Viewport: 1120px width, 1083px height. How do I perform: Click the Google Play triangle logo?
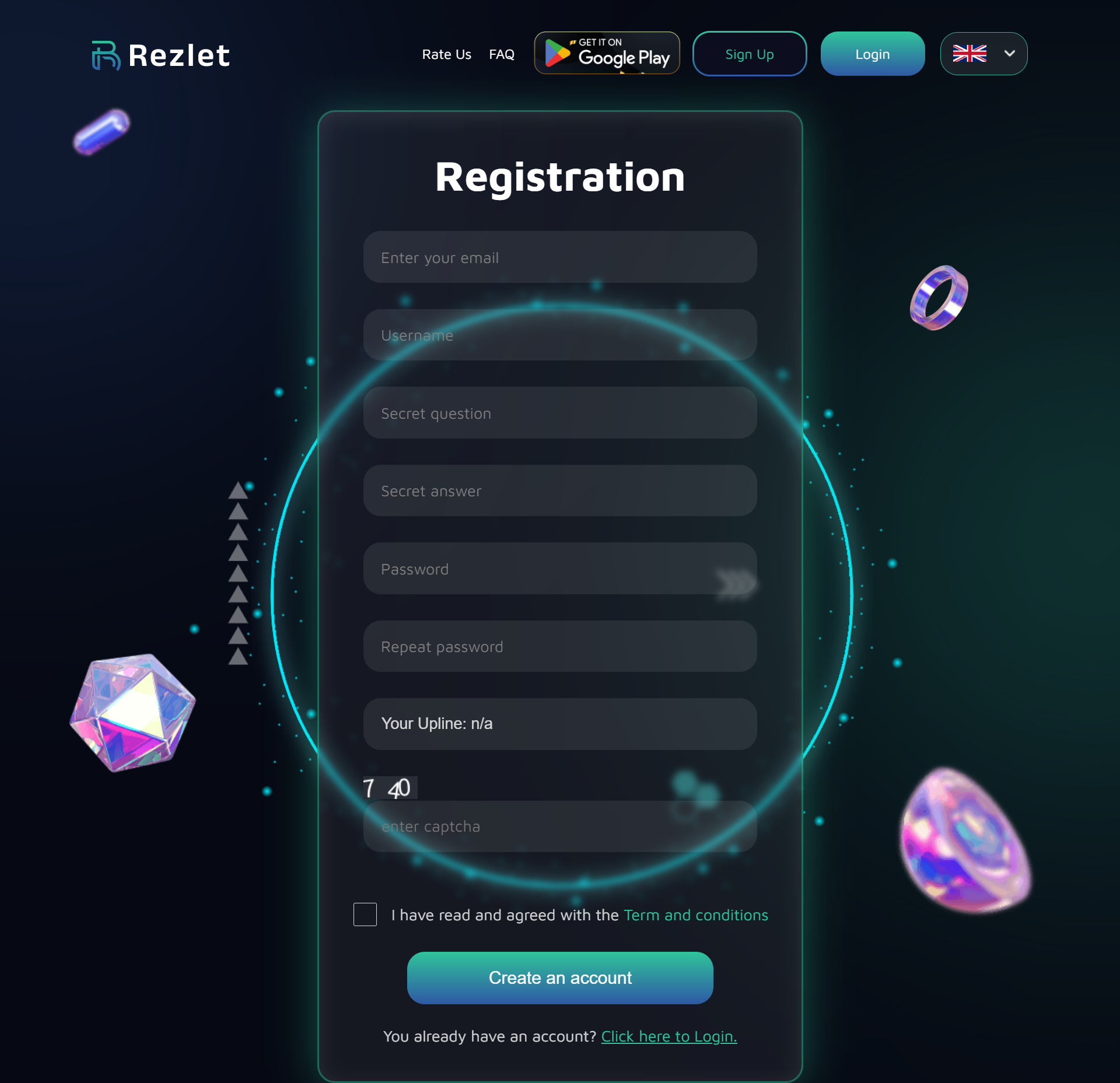pyautogui.click(x=557, y=53)
